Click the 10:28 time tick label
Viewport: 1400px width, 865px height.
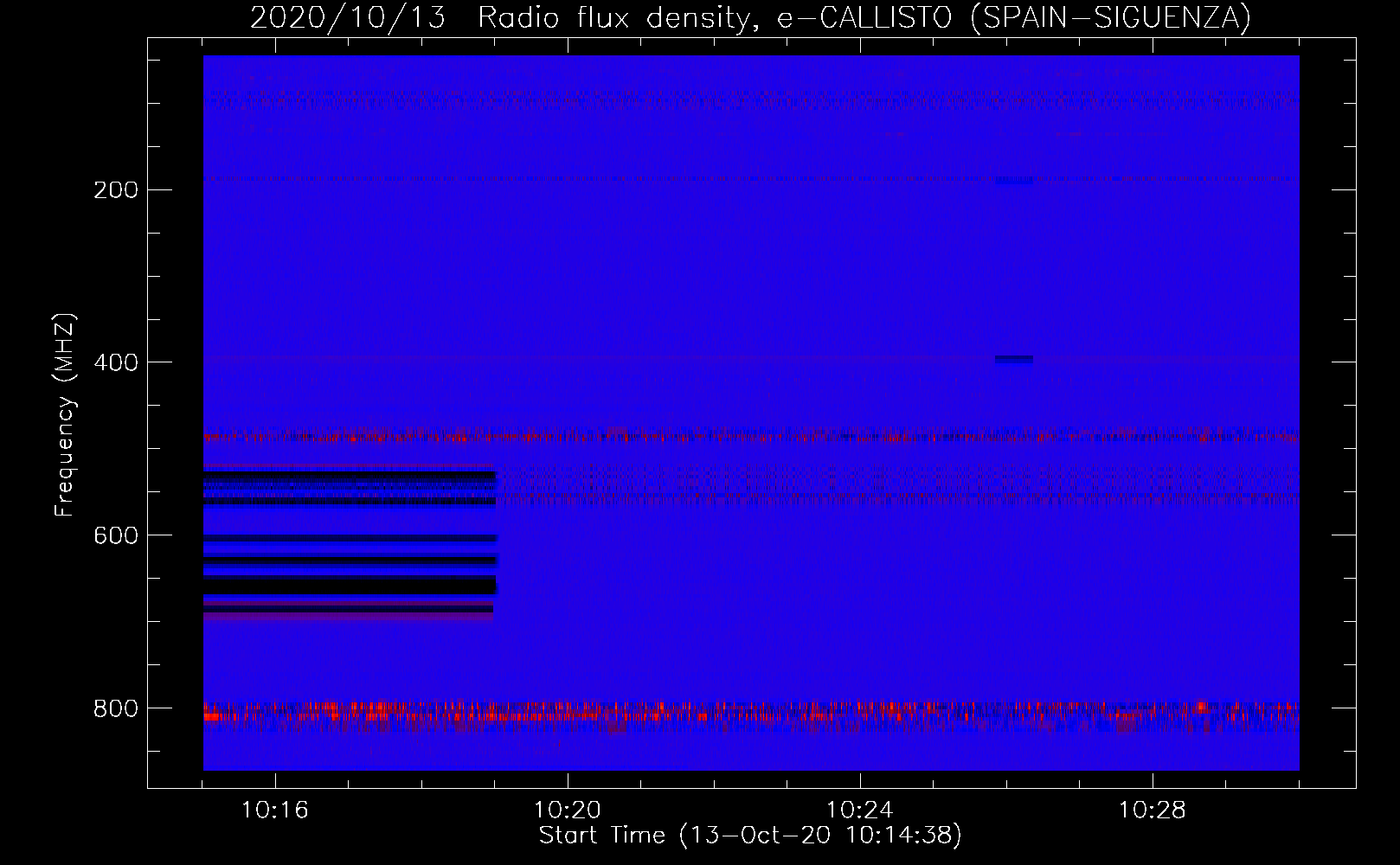click(1153, 811)
